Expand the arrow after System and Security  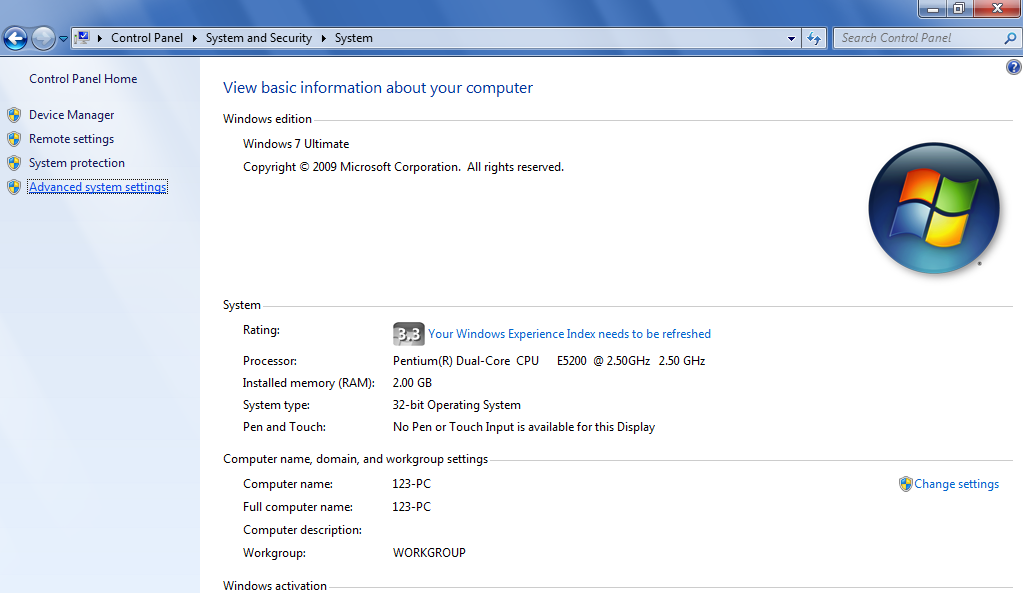(323, 38)
